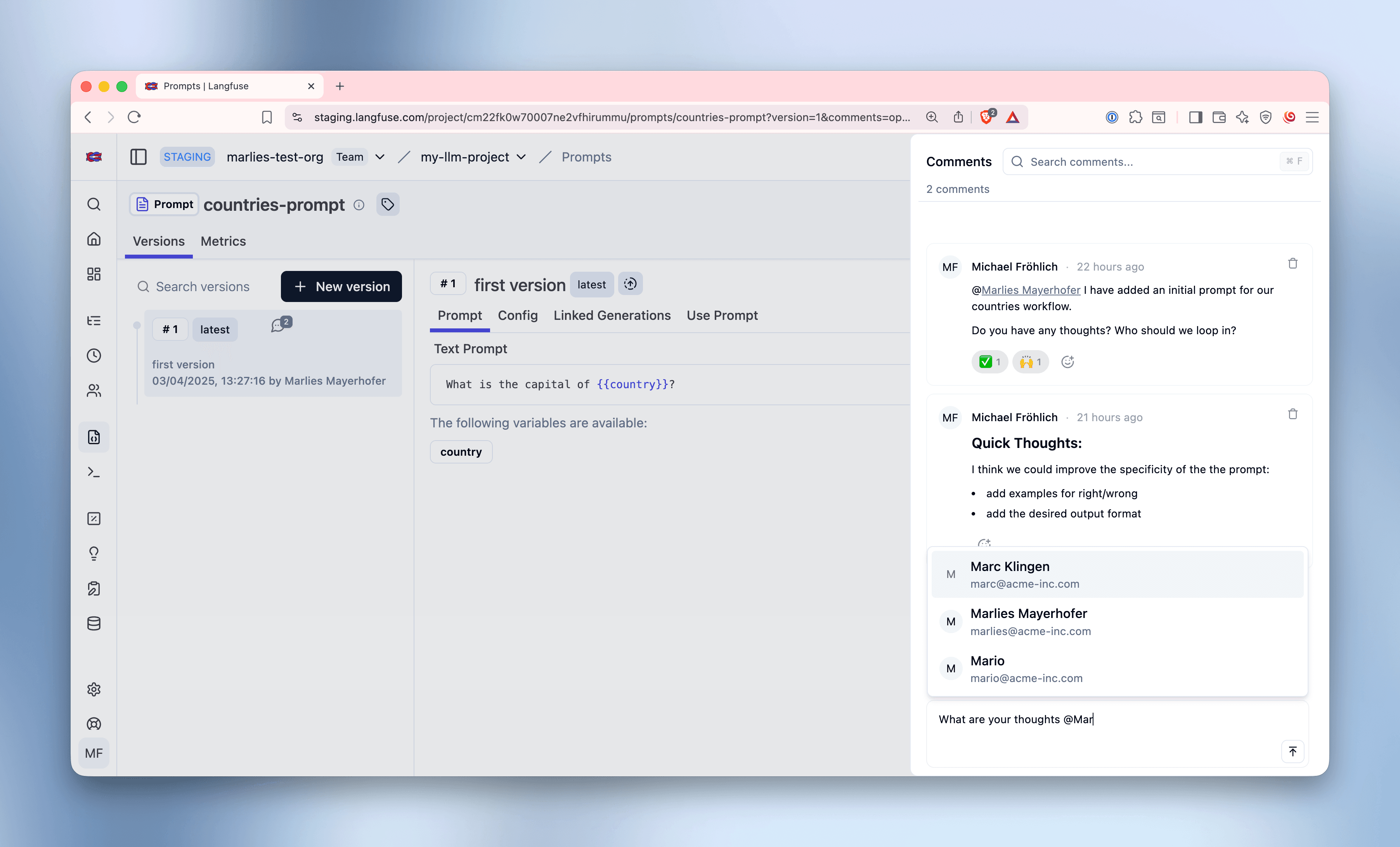Toggle the raised hands reaction
The width and height of the screenshot is (1400, 847).
pos(1030,362)
